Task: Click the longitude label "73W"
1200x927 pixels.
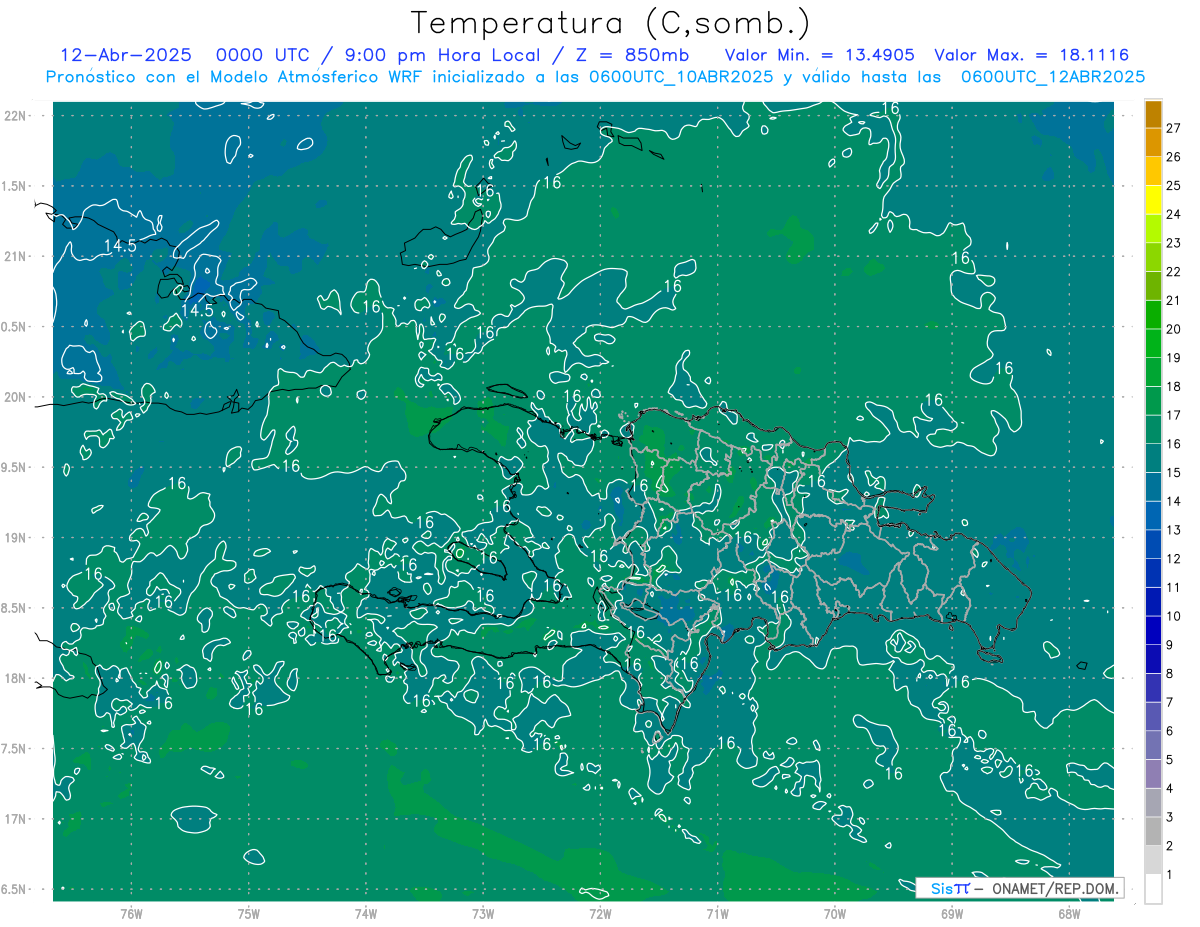Action: tap(483, 913)
